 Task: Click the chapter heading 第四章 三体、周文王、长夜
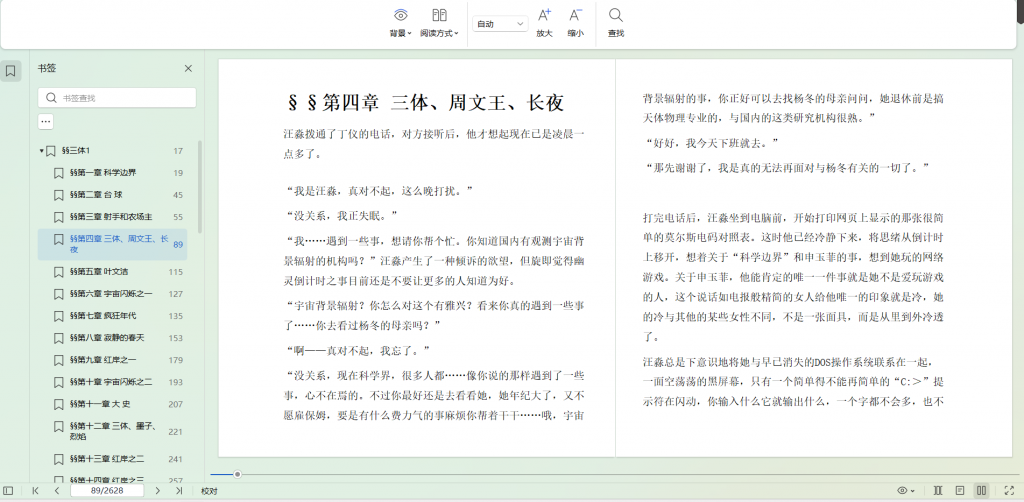pos(426,102)
